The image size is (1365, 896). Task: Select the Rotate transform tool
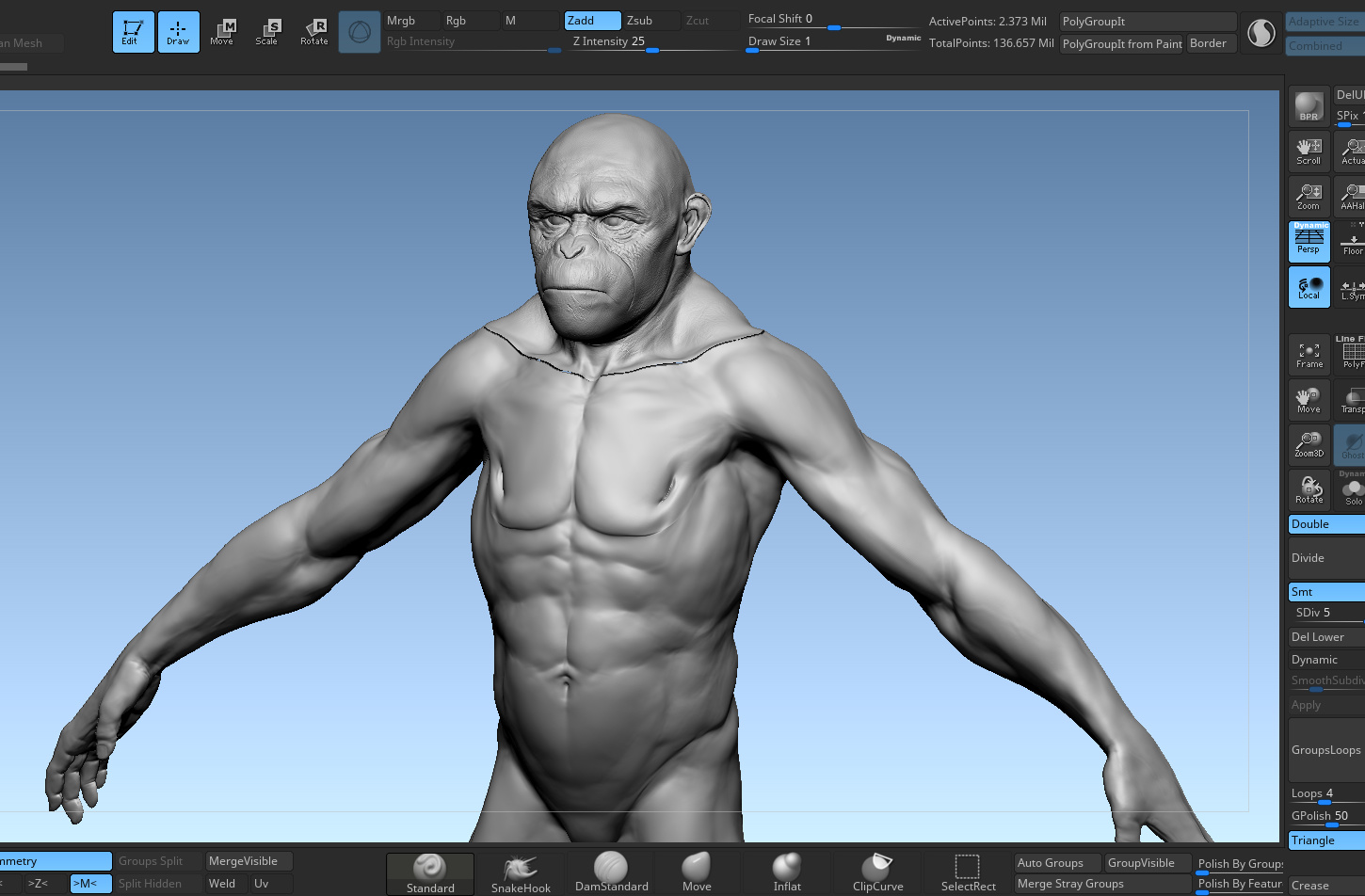314,32
